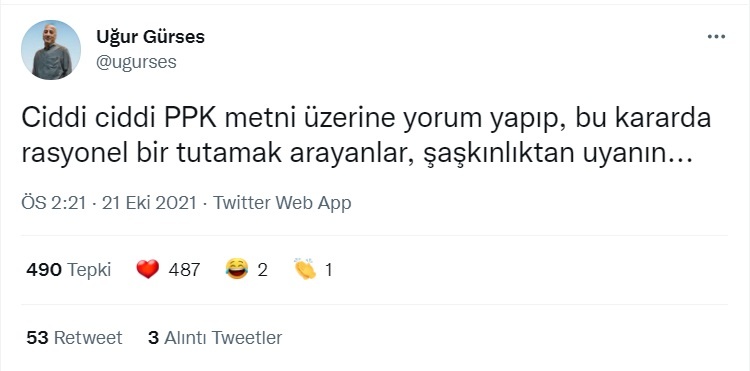Screen dimensions: 750x371
Task: Open the three-dot more options menu
Action: pos(716,37)
